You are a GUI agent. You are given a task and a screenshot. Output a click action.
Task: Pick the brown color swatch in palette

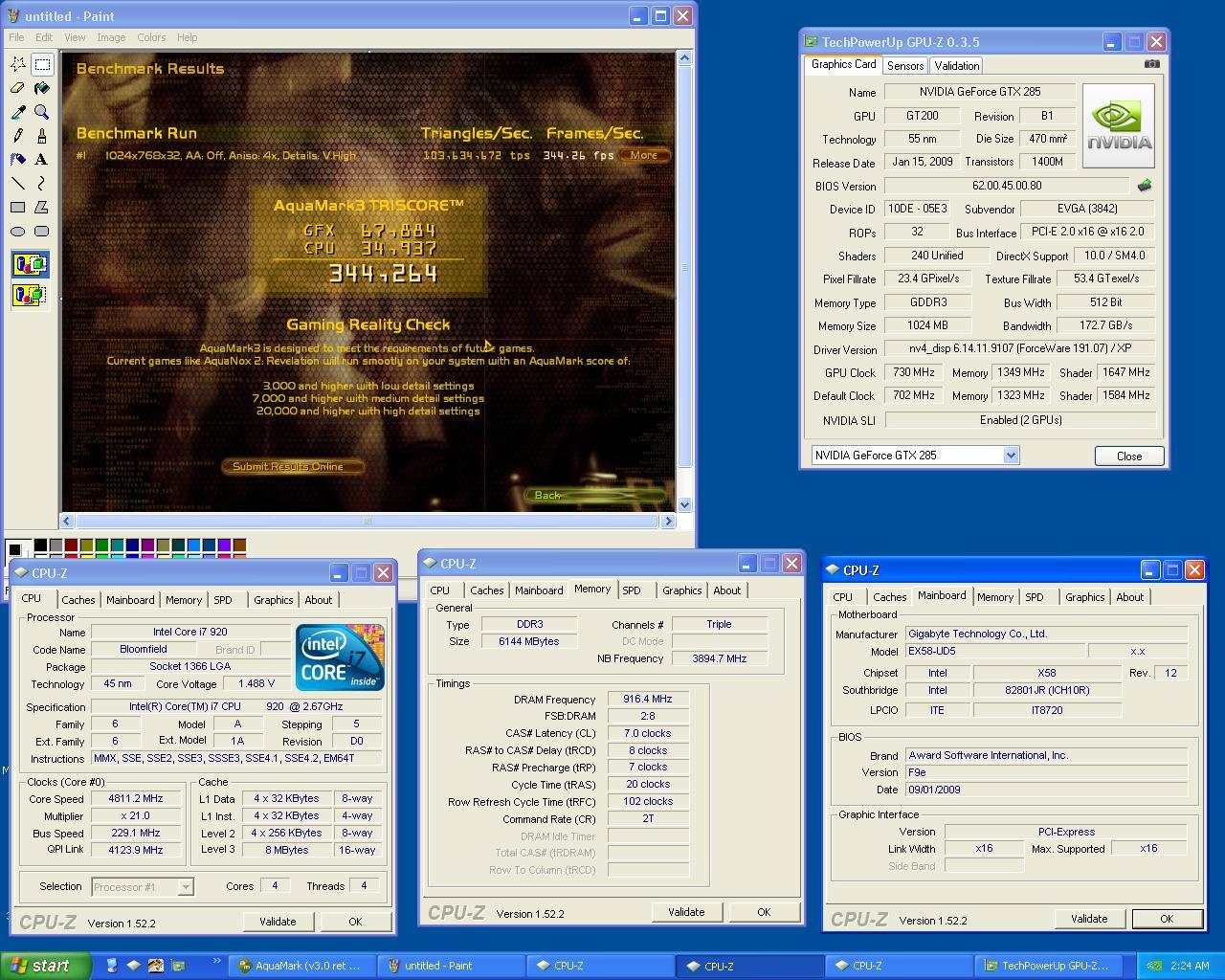[x=239, y=546]
